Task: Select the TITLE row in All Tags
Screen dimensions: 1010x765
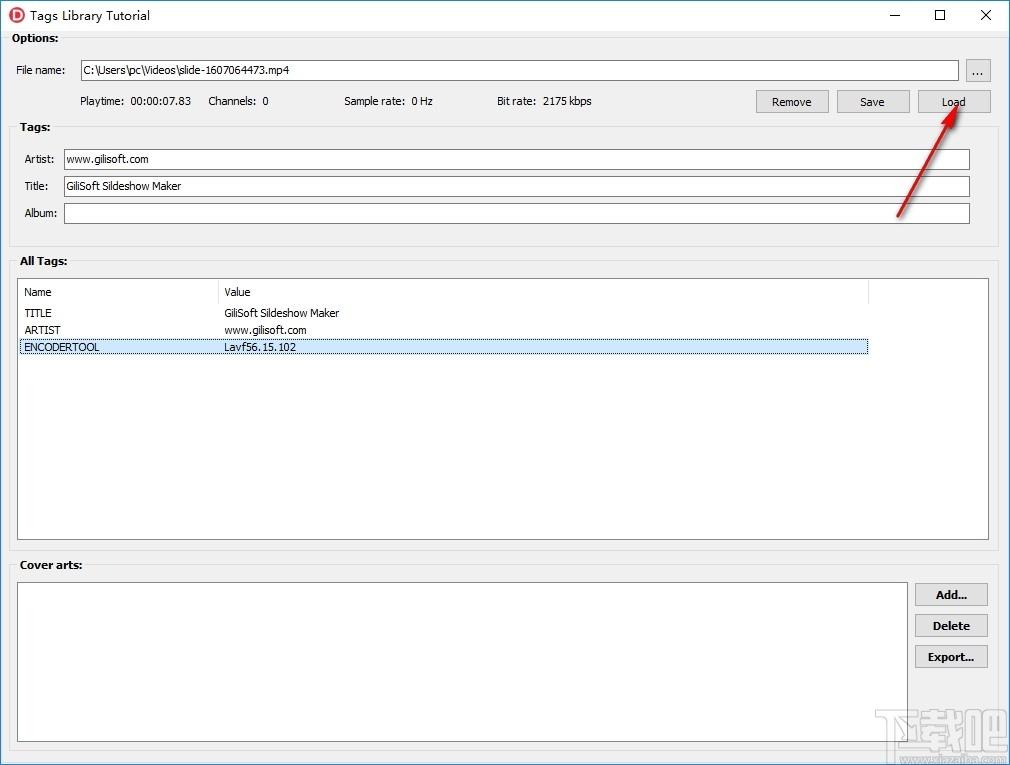Action: pos(444,313)
